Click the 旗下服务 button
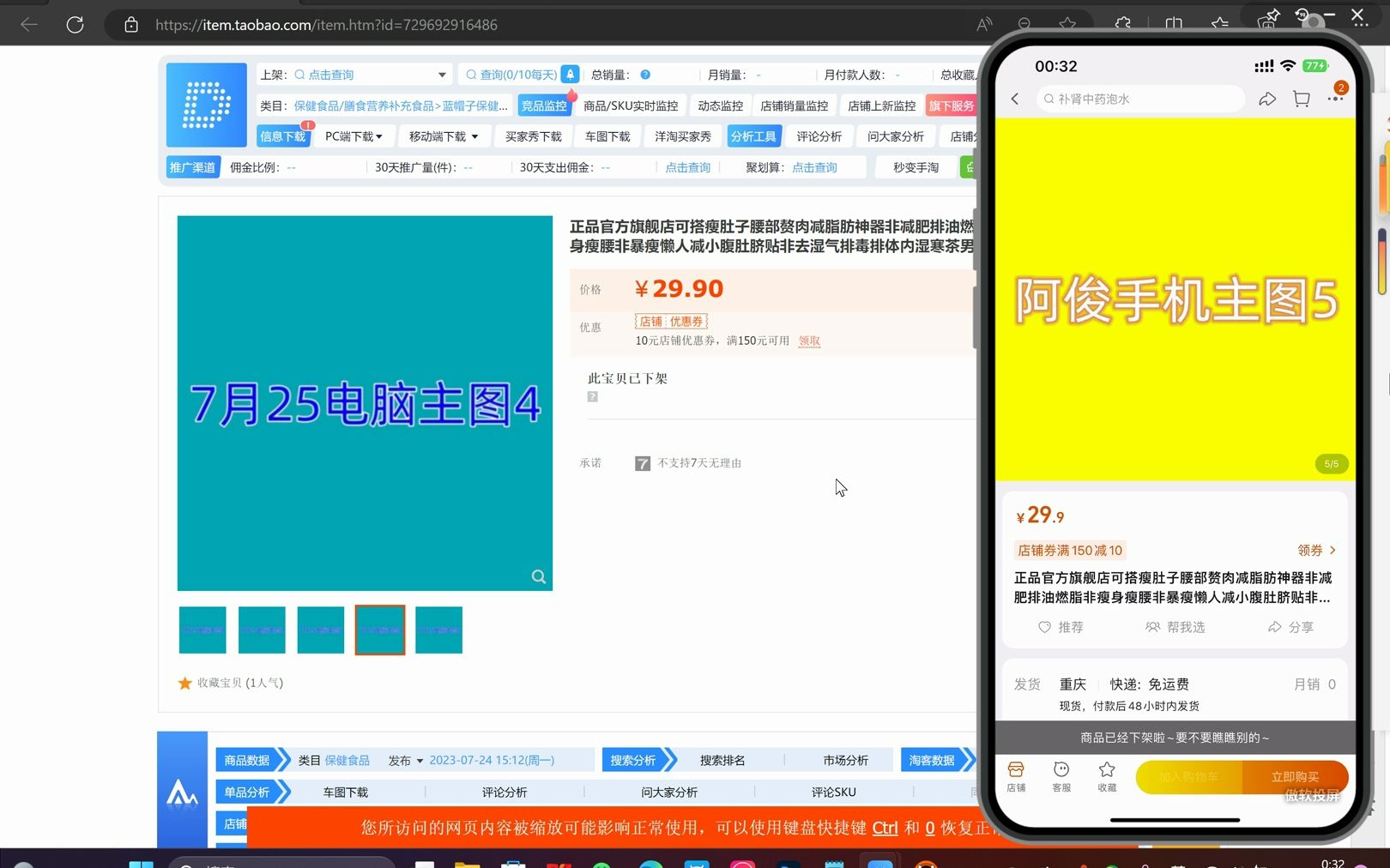Viewport: 1390px width, 868px height. coord(951,105)
